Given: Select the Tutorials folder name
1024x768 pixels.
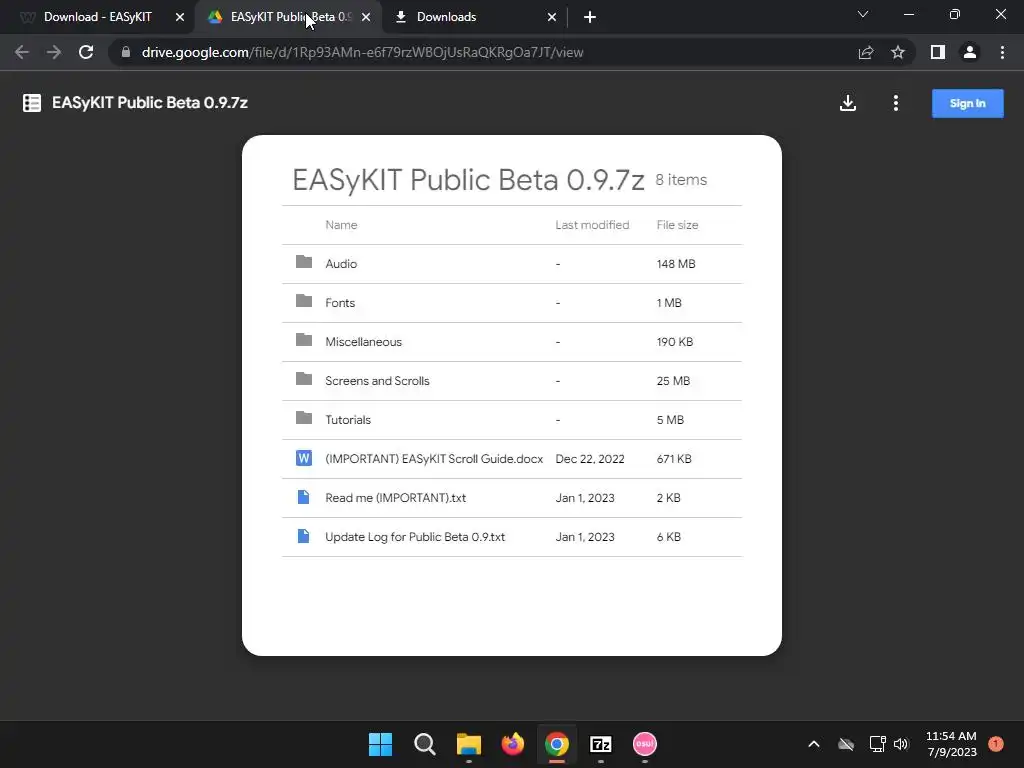Looking at the screenshot, I should 348,420.
